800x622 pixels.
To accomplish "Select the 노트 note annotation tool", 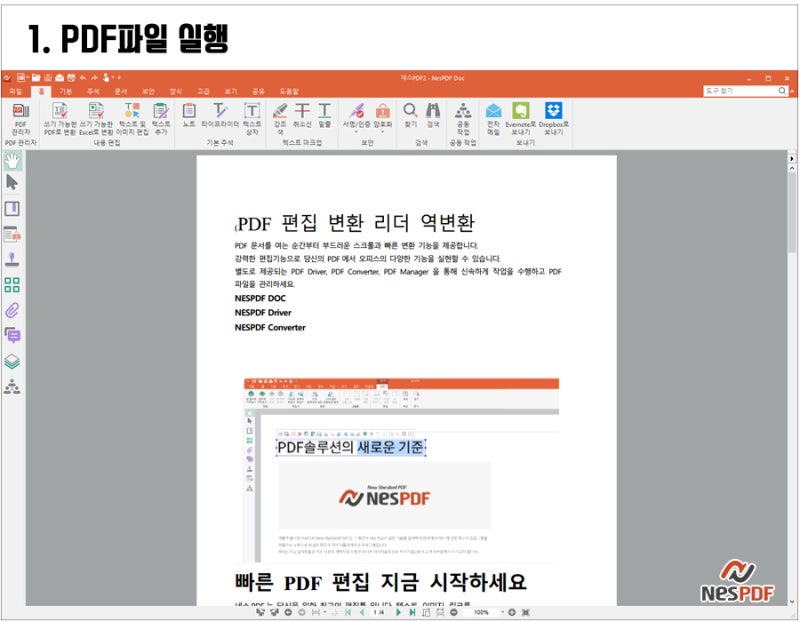I will click(x=189, y=115).
